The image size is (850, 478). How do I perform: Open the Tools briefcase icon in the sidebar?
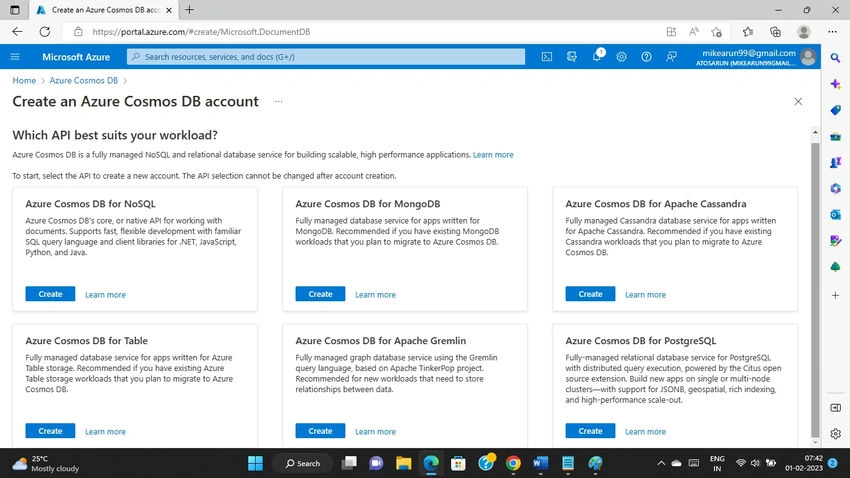coord(835,137)
